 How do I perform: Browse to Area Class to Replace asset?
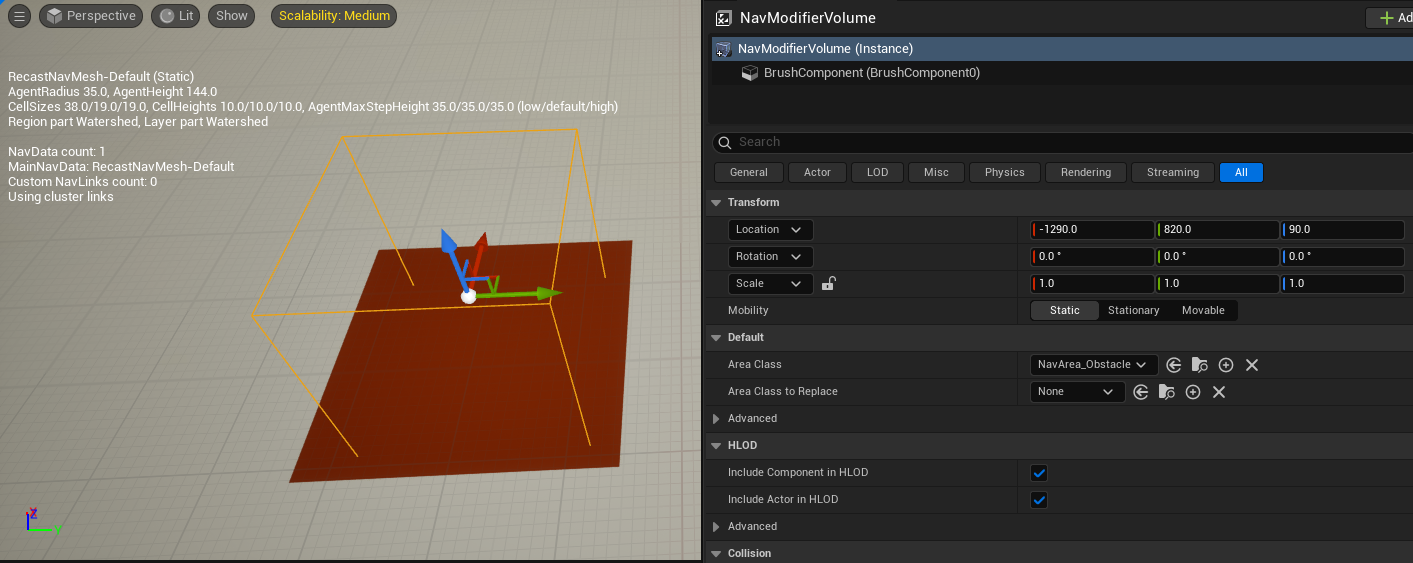click(x=1167, y=392)
